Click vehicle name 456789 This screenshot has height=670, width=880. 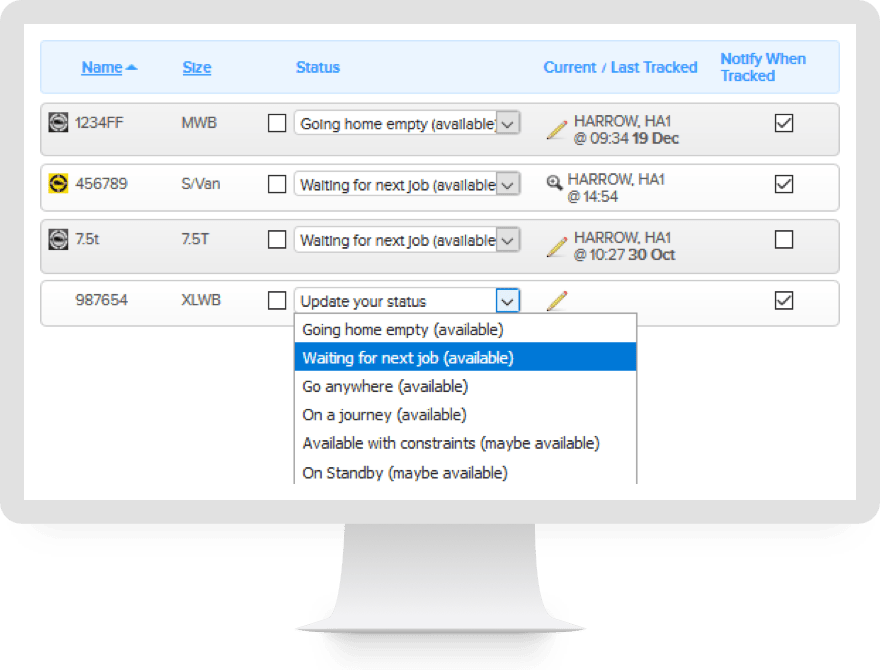102,183
